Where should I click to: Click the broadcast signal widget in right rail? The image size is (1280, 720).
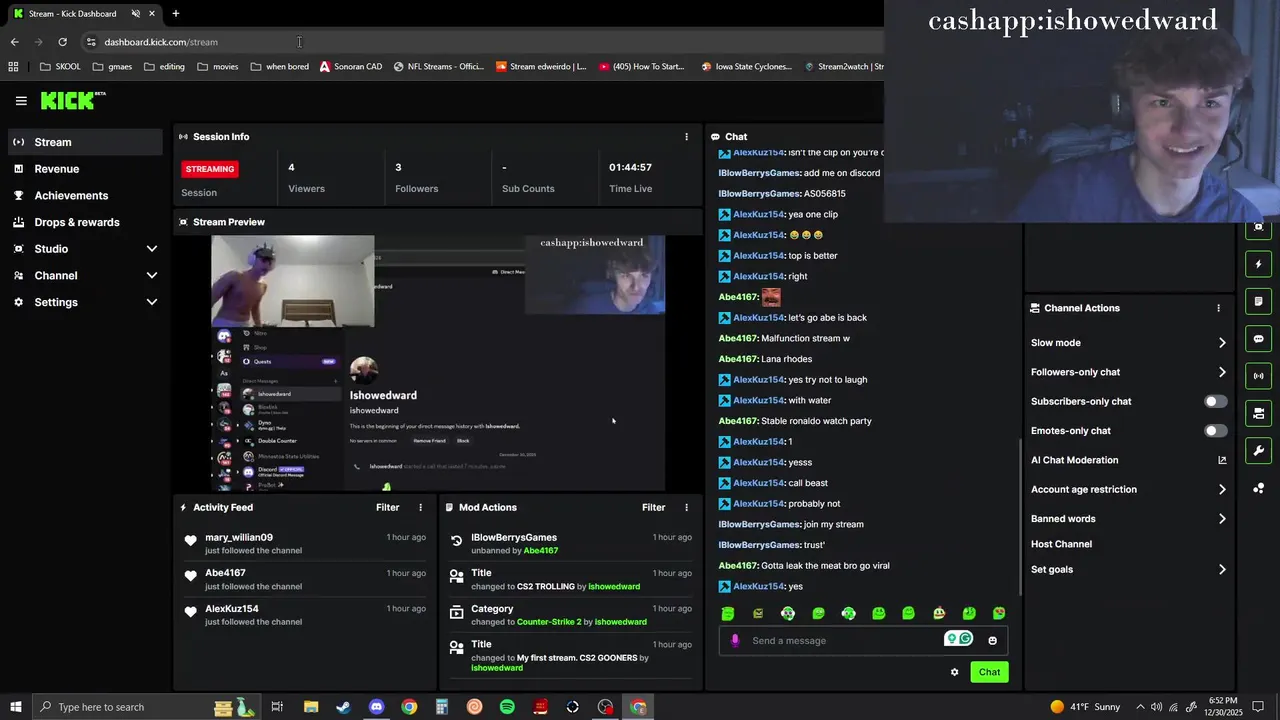[1258, 376]
